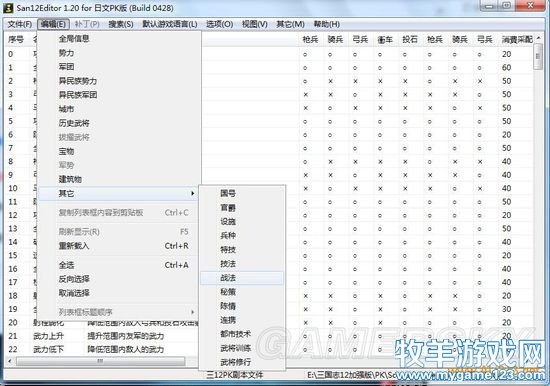The width and height of the screenshot is (550, 386).
Task: Select row number 16 in the list
Action: pyautogui.click(x=13, y=269)
